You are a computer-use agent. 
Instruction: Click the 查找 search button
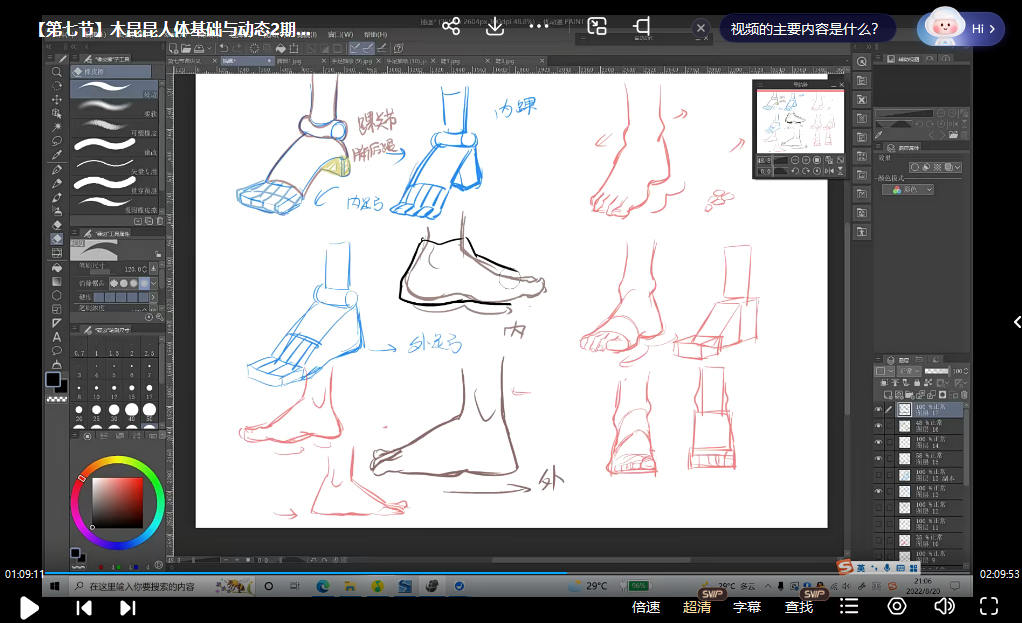(x=799, y=606)
